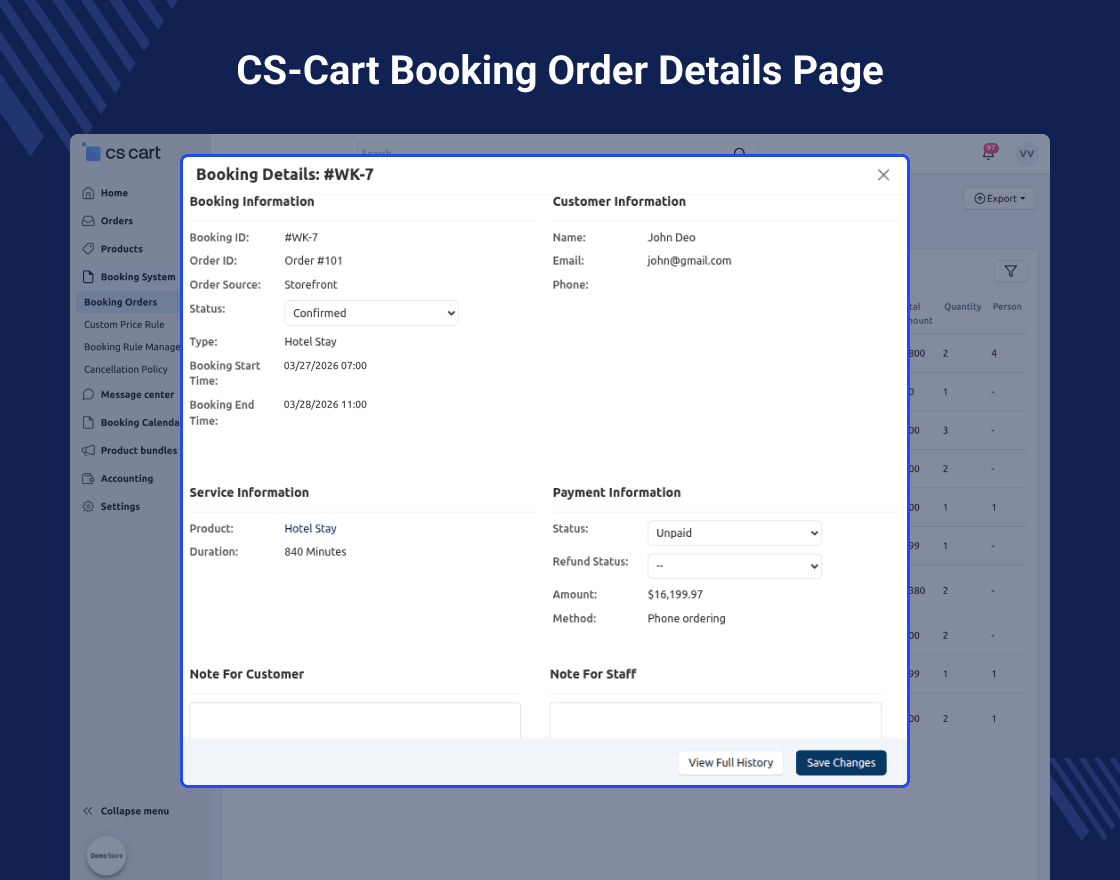The image size is (1120, 880).
Task: Select Booking Orders in sidebar
Action: (x=121, y=302)
